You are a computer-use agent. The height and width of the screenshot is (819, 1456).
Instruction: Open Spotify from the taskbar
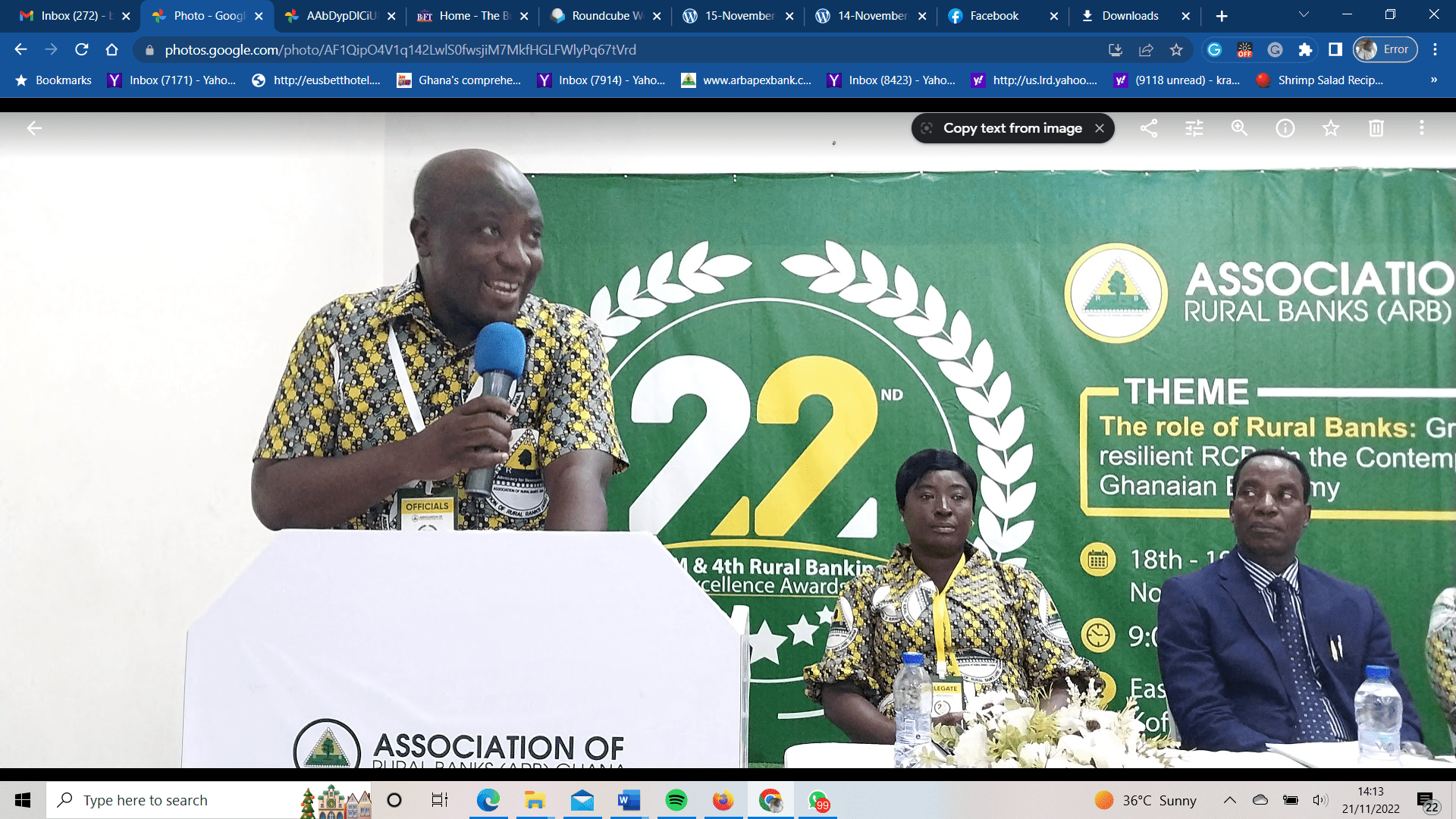[x=676, y=800]
